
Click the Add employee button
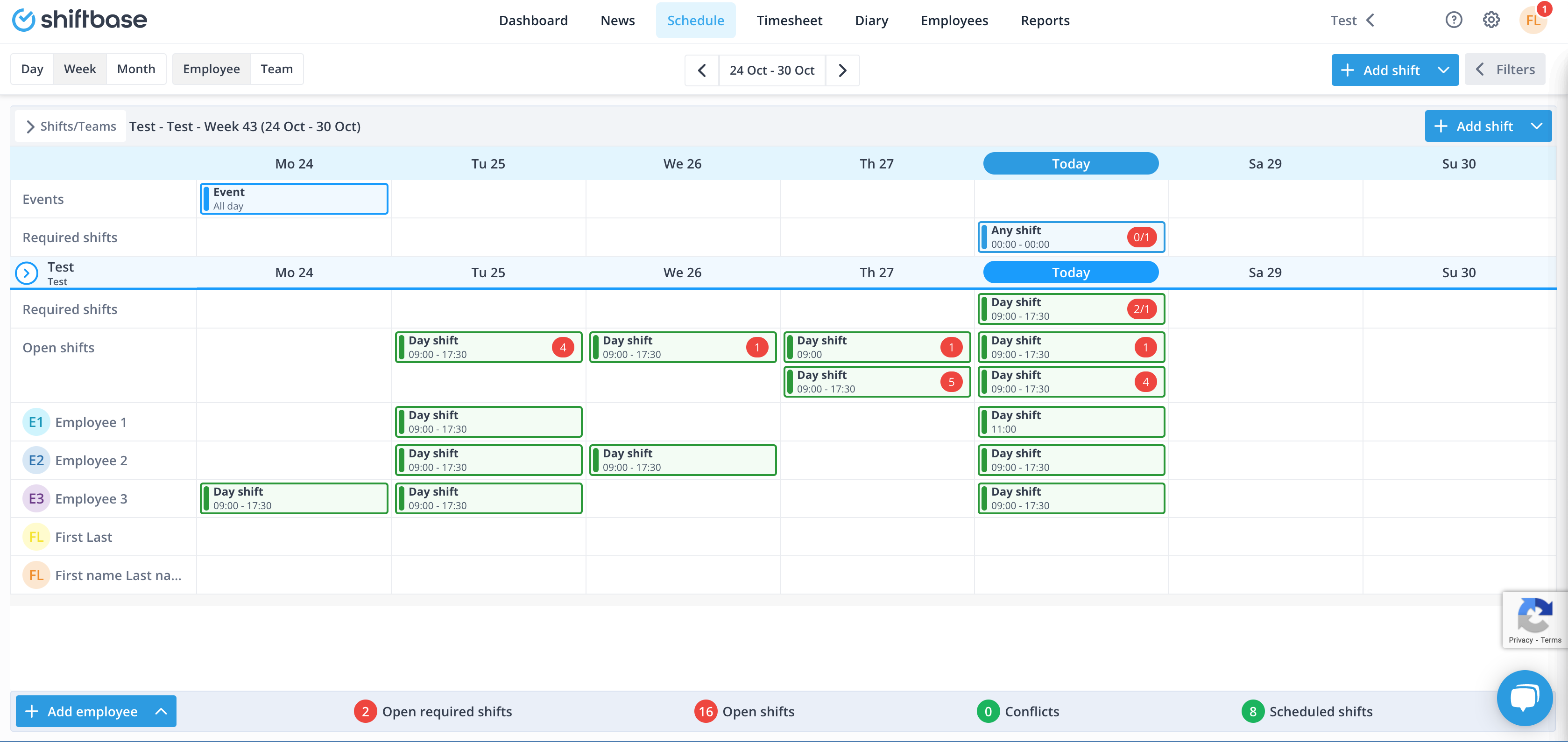pos(92,711)
